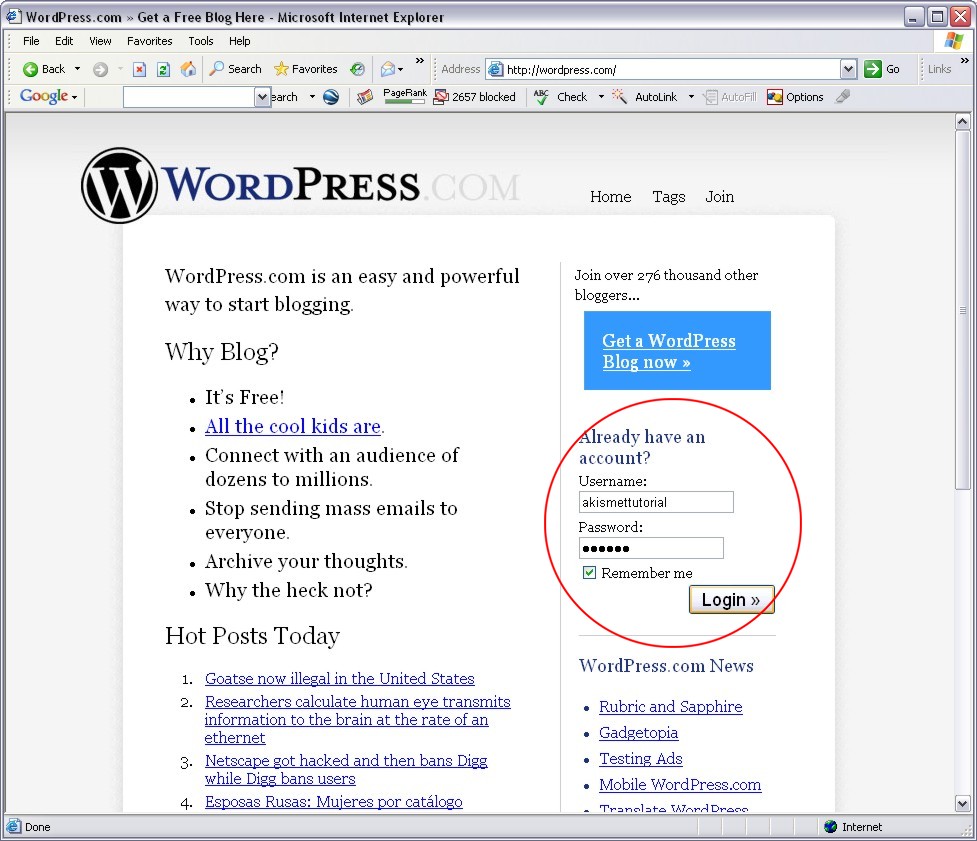Click the Mail envelope icon

click(x=388, y=69)
